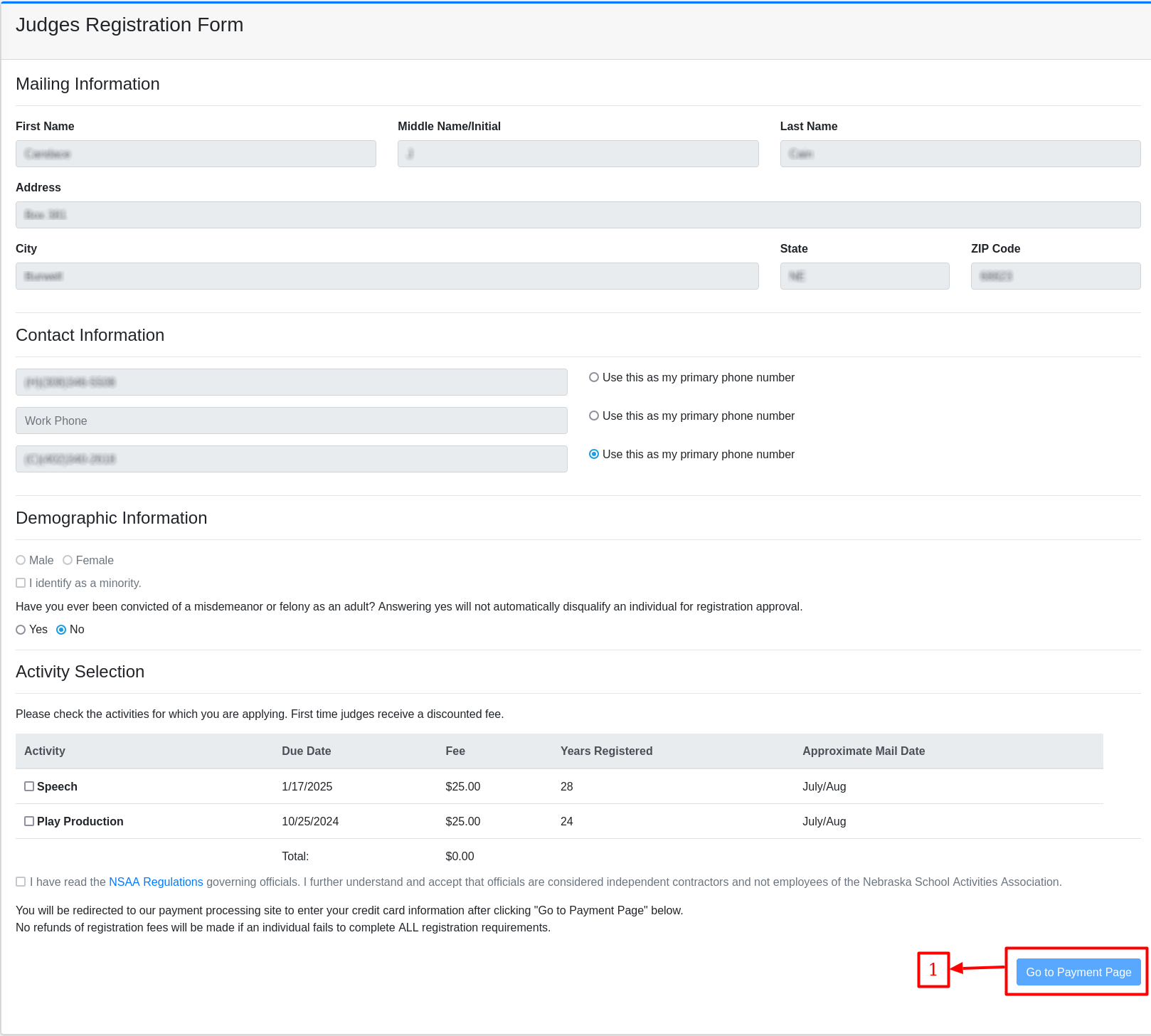Select the Male radio button

21,560
